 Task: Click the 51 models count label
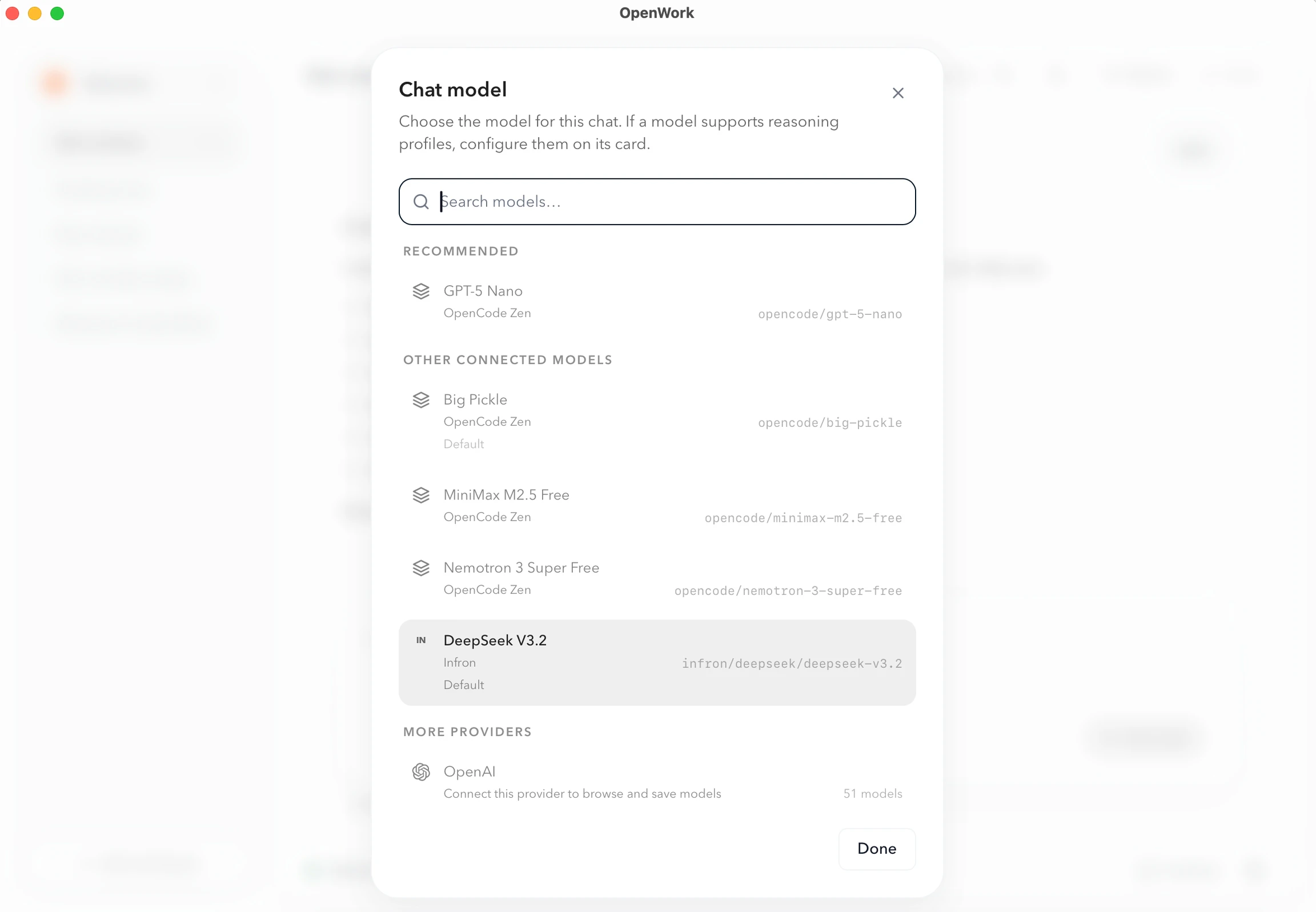[872, 793]
